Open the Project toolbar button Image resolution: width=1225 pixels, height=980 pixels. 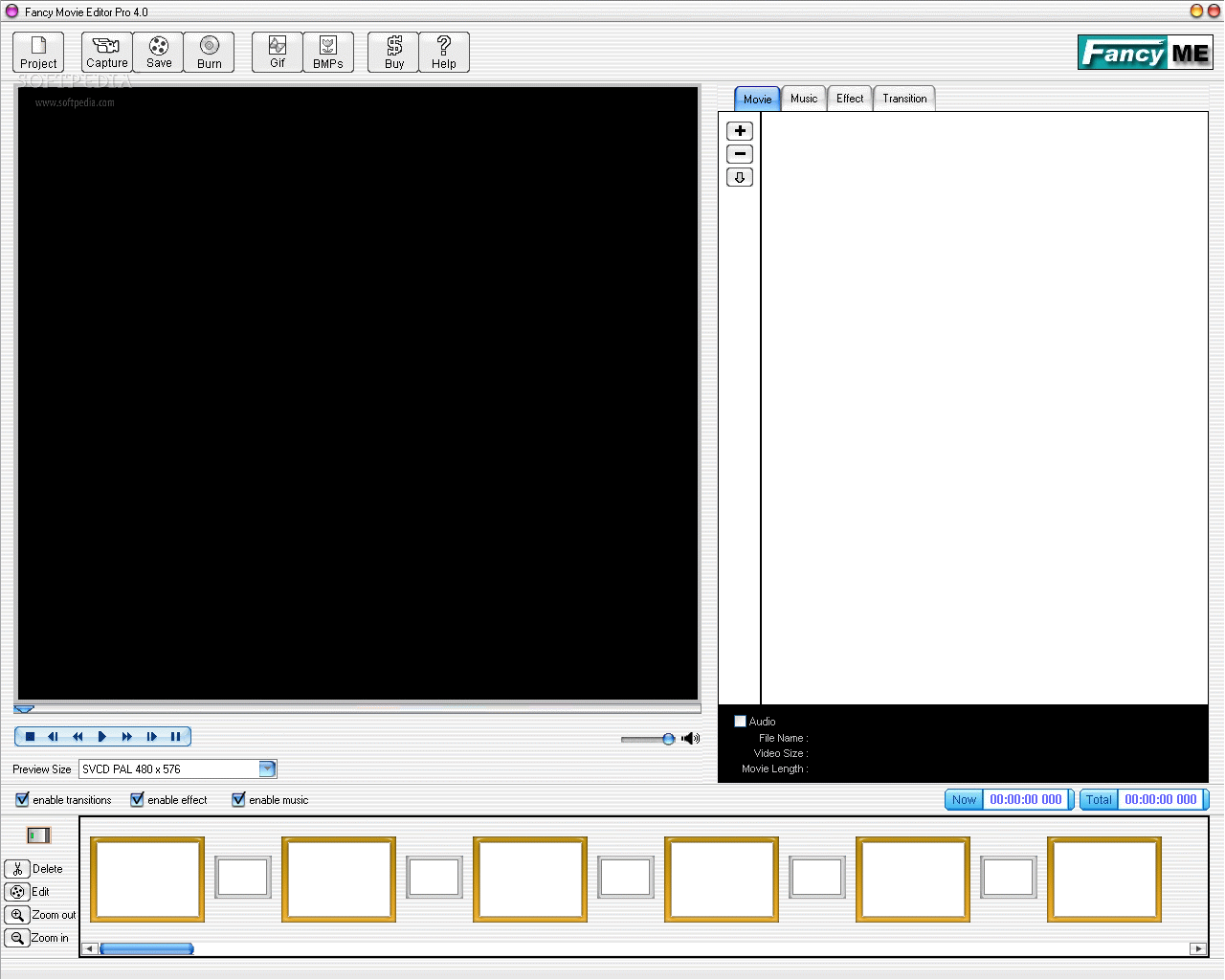click(38, 52)
